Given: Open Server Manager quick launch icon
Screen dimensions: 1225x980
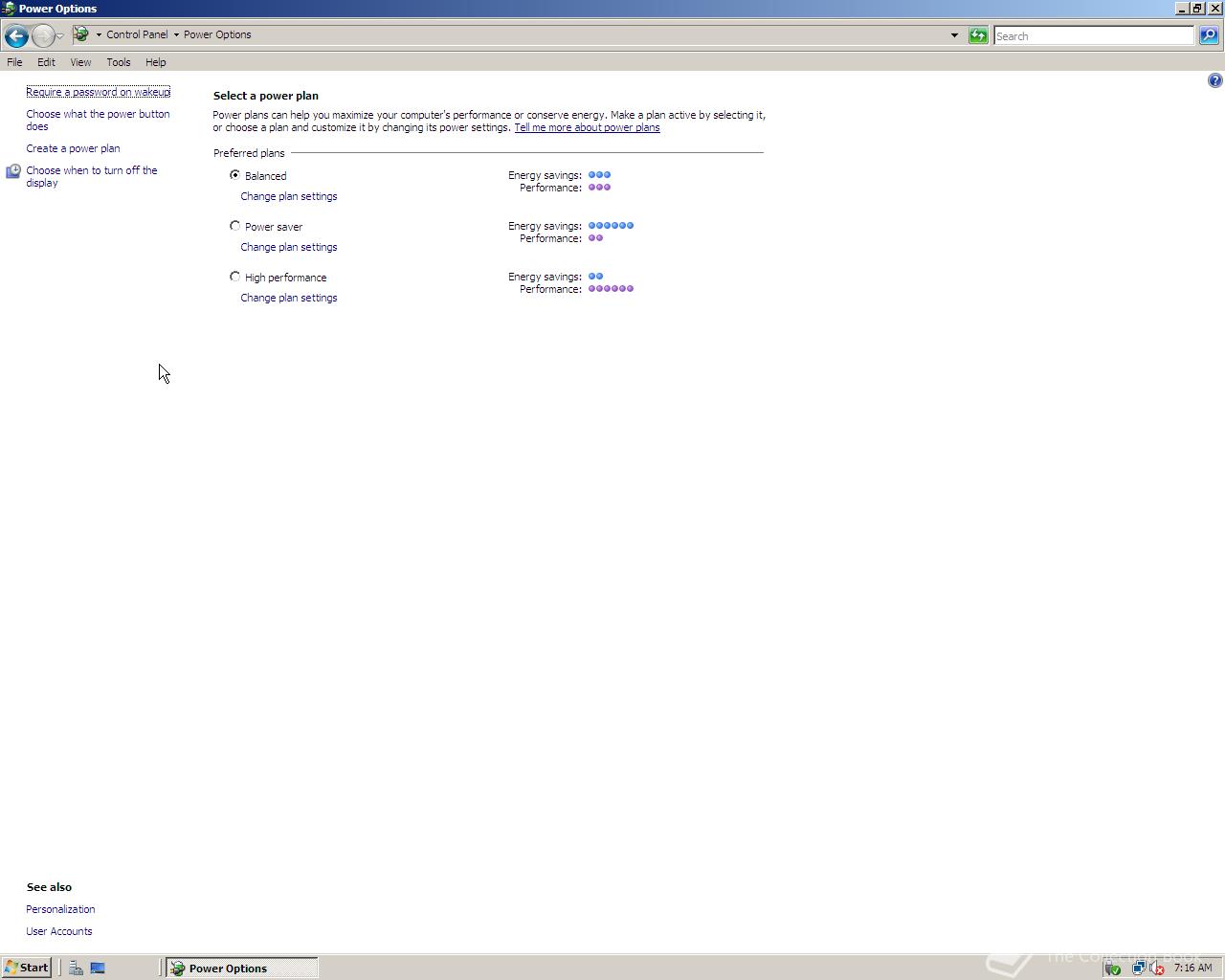Looking at the screenshot, I should tap(76, 968).
